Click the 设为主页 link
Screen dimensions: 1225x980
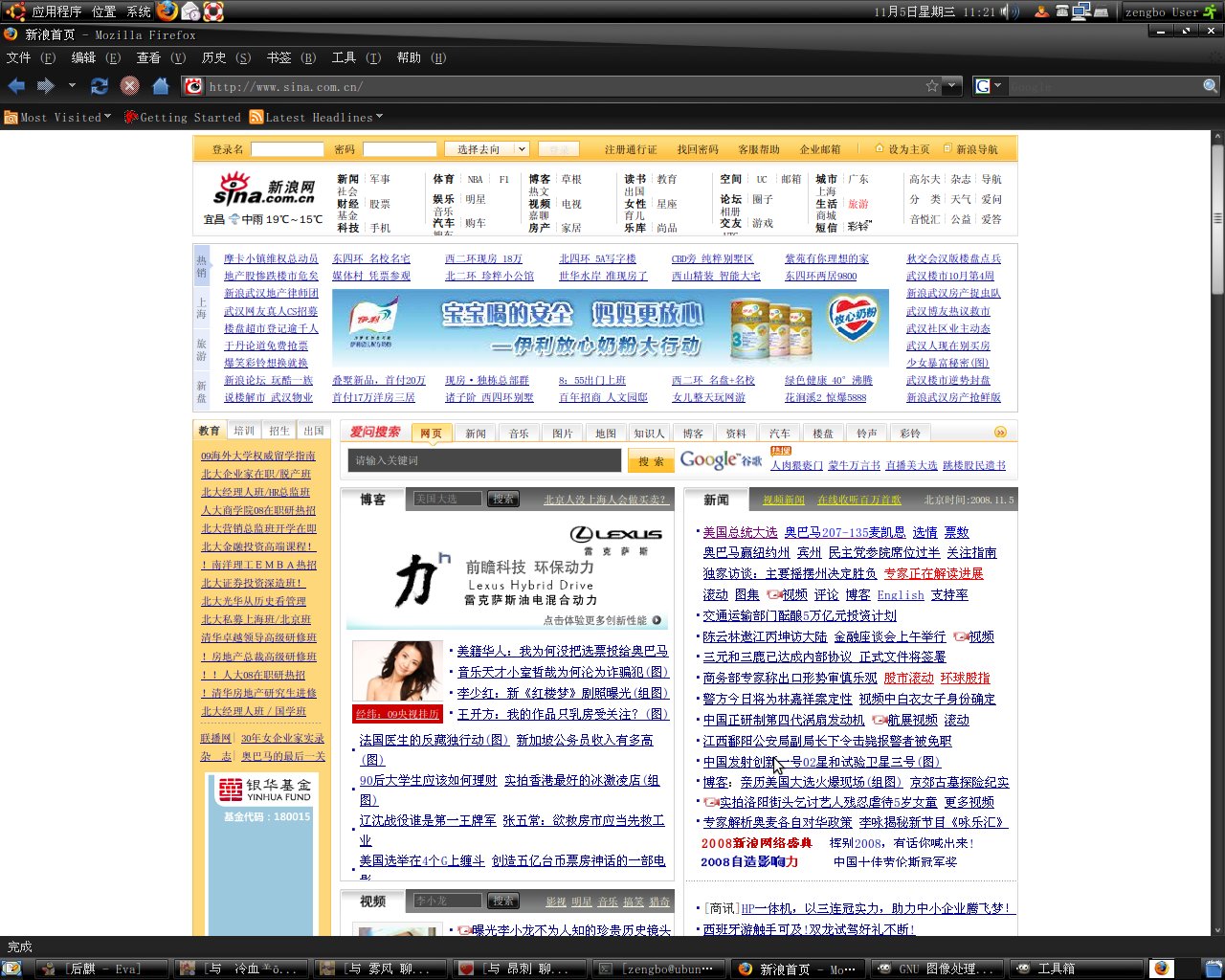(908, 149)
